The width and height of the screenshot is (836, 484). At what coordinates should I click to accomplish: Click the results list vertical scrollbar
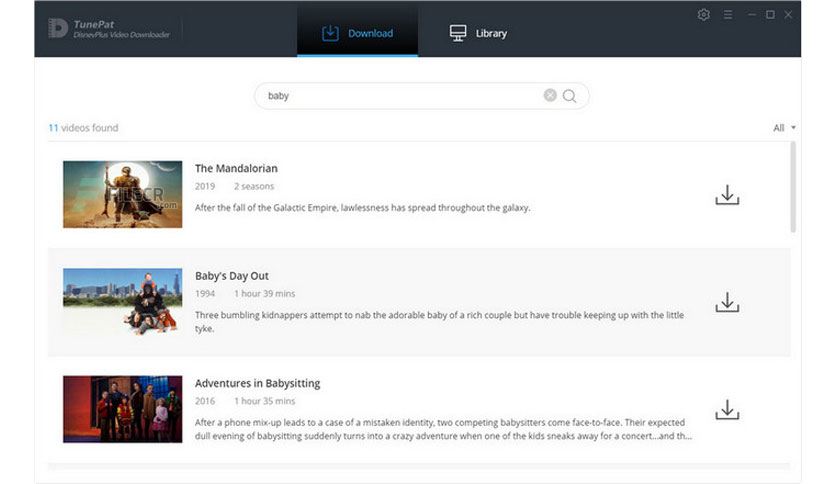point(793,187)
